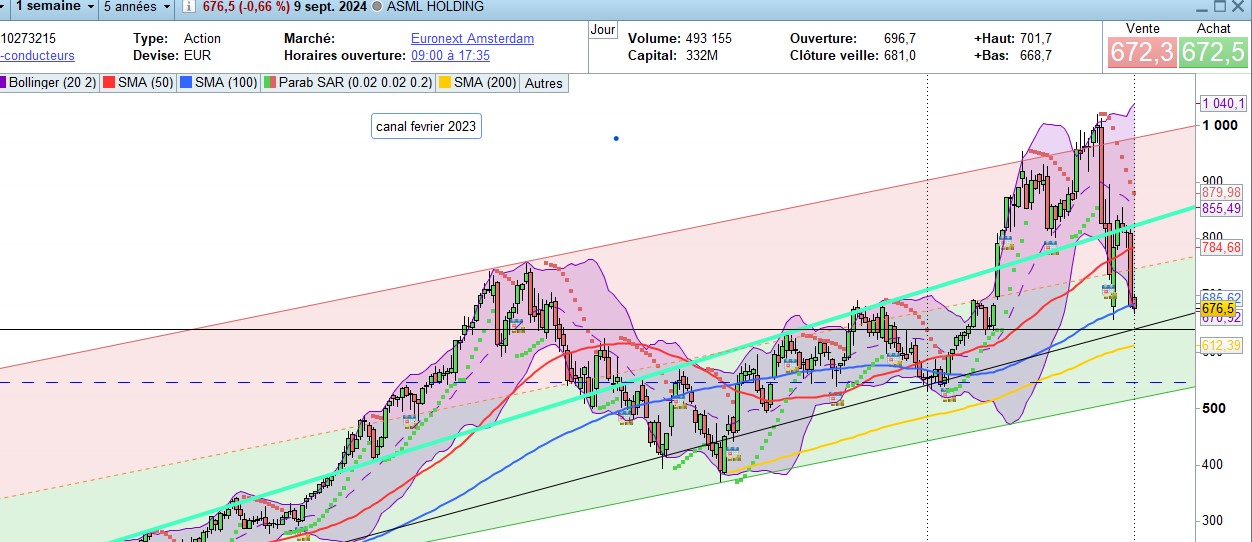Screen dimensions: 1252x542
Task: Click the 879,98 price axis label
Action: coord(1221,192)
